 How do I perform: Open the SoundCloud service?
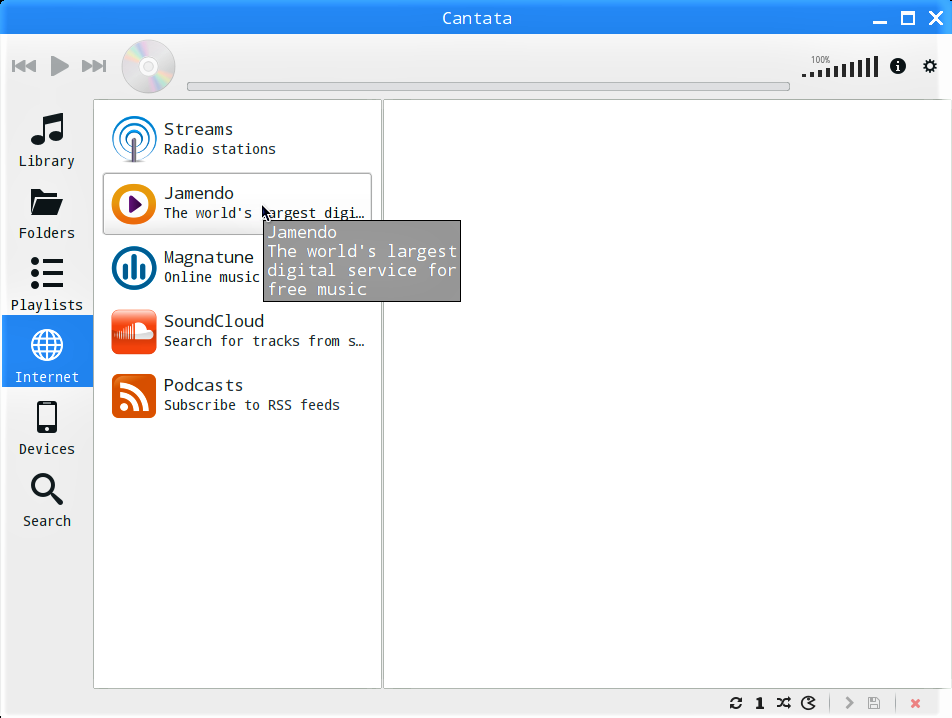click(237, 332)
